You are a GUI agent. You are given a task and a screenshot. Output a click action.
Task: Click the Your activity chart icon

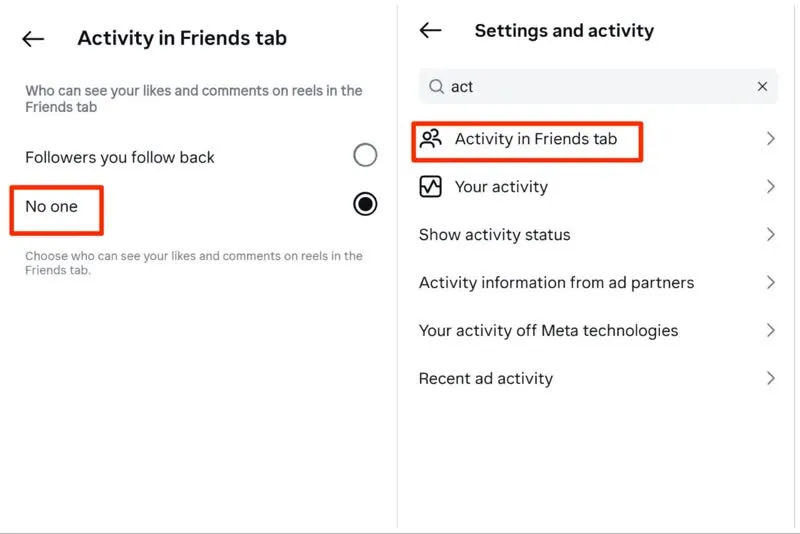(431, 187)
